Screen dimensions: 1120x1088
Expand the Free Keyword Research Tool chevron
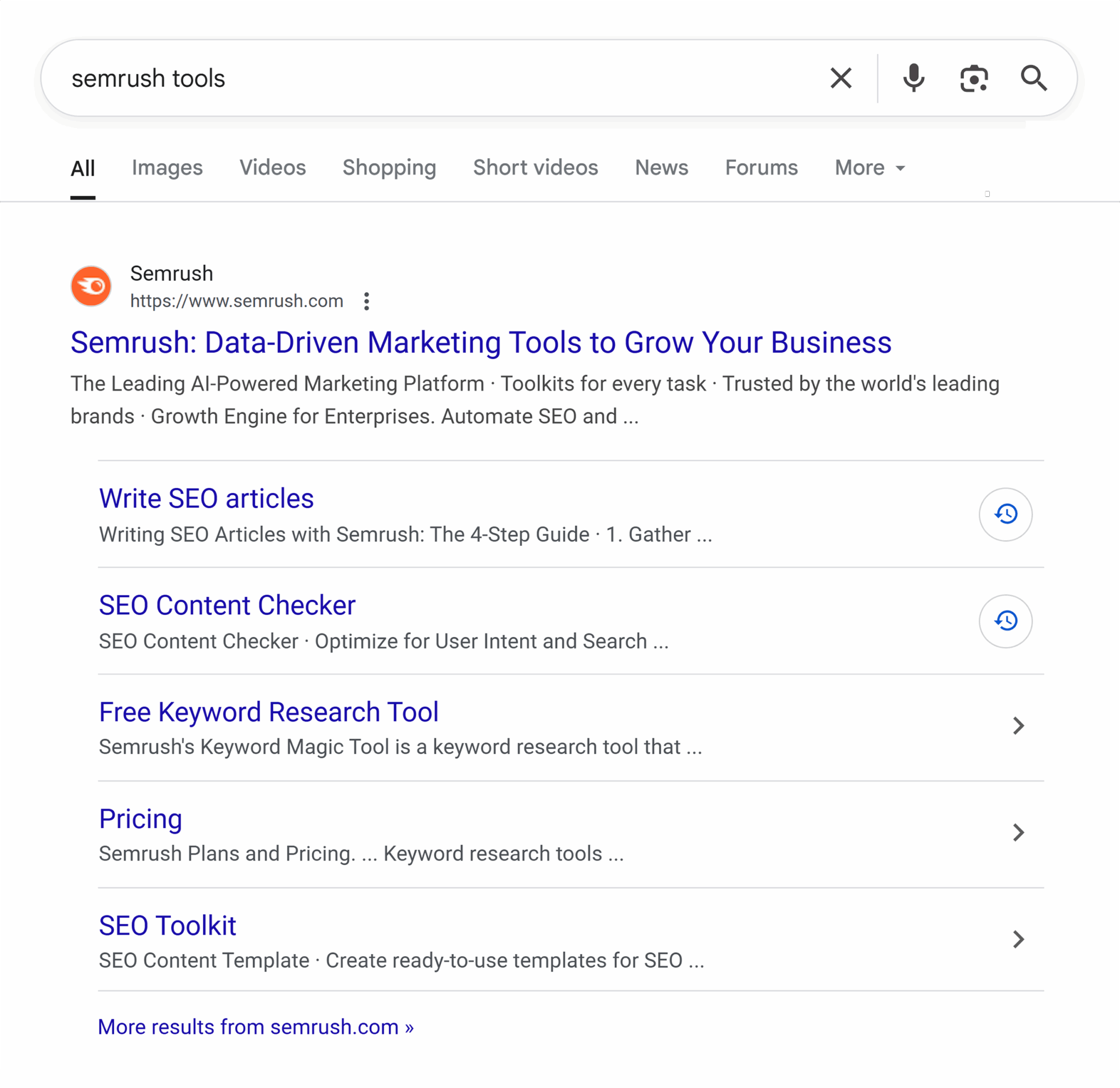click(1018, 726)
